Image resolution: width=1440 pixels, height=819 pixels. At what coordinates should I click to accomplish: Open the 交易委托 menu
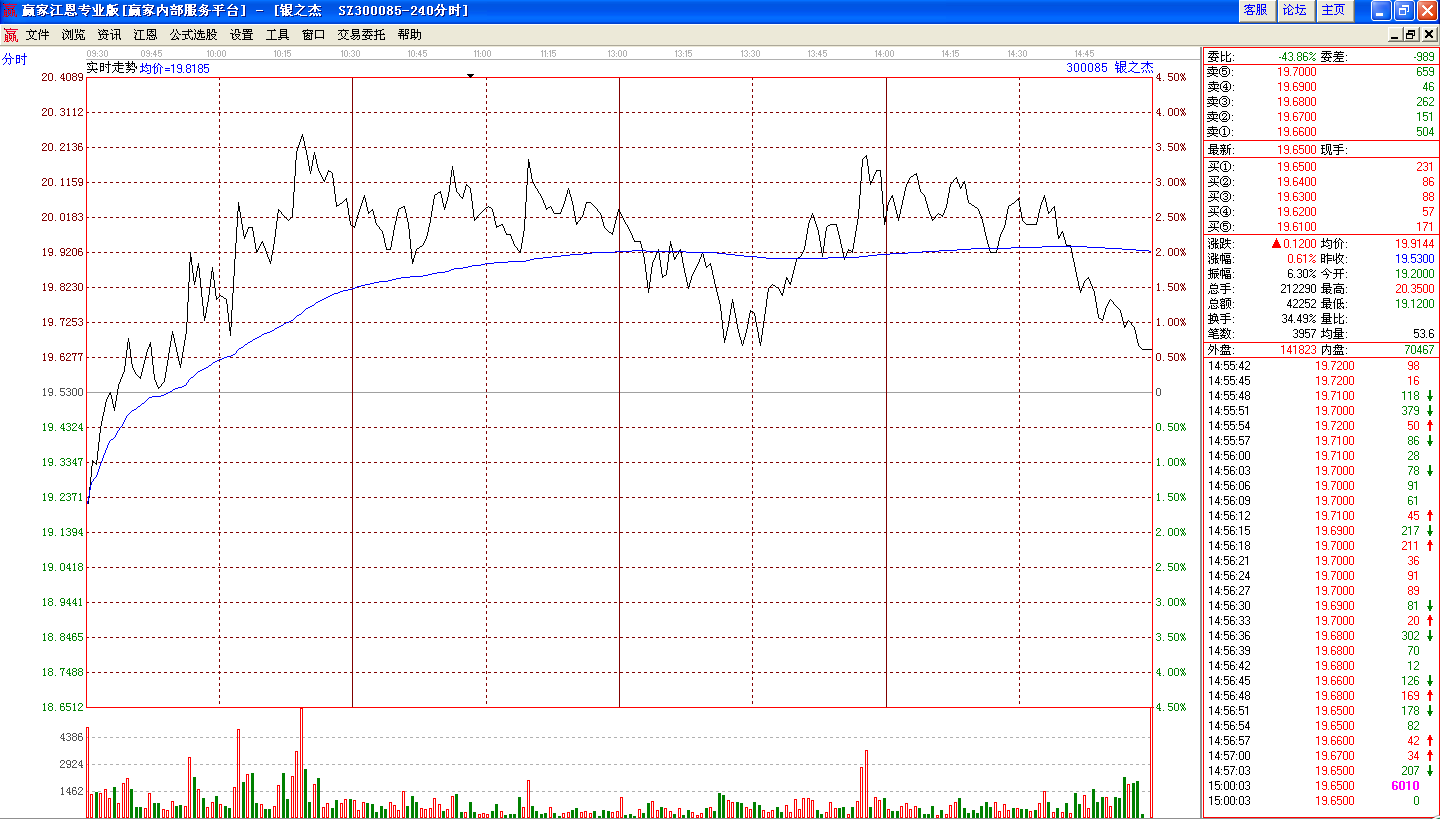tap(361, 34)
